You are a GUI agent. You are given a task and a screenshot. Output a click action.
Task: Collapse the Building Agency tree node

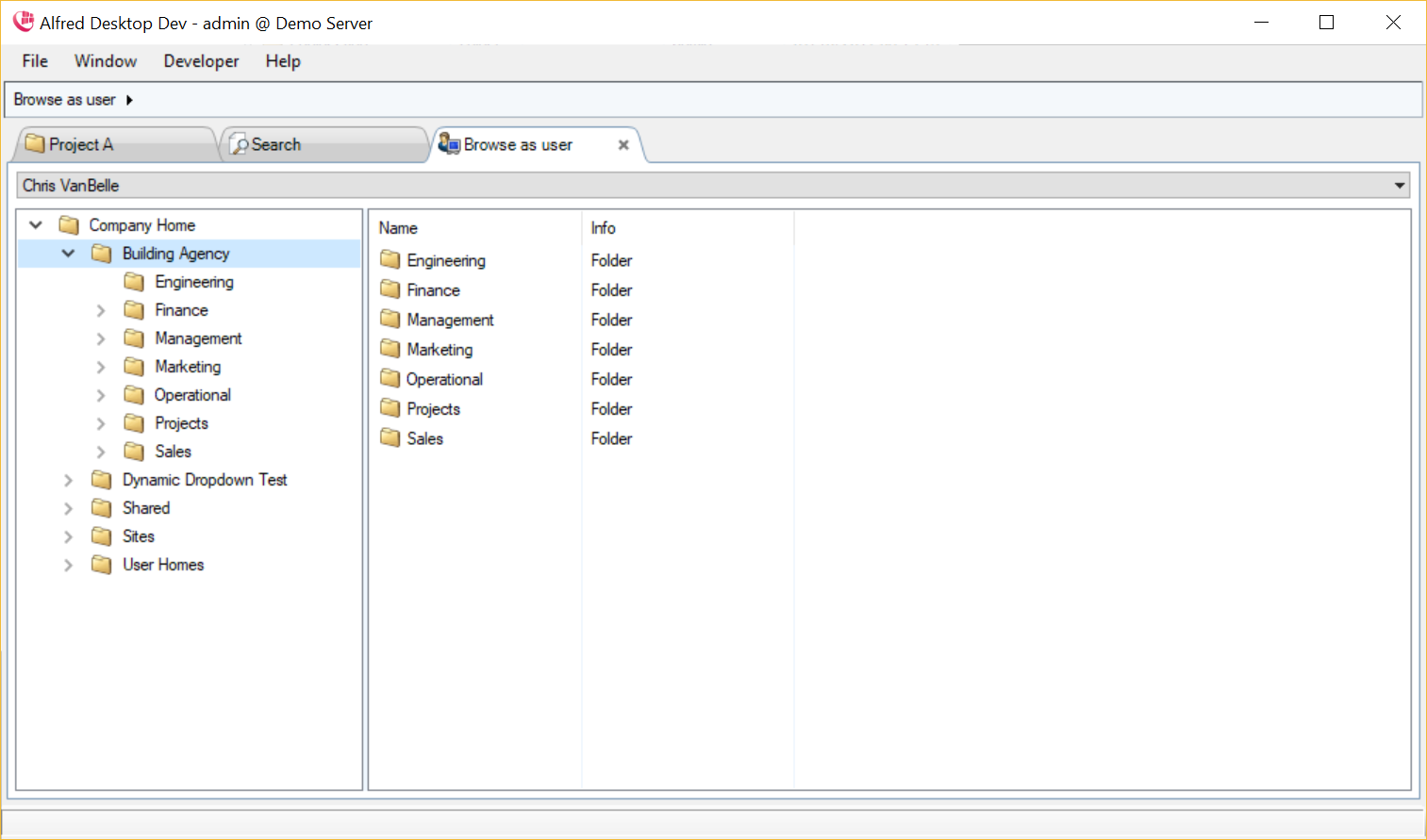click(68, 254)
